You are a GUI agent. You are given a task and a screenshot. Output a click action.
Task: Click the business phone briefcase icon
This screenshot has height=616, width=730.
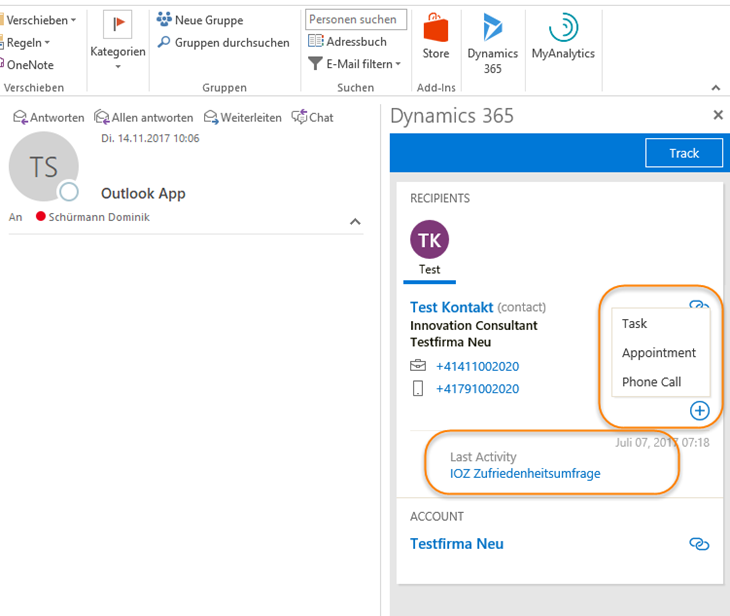(x=418, y=366)
